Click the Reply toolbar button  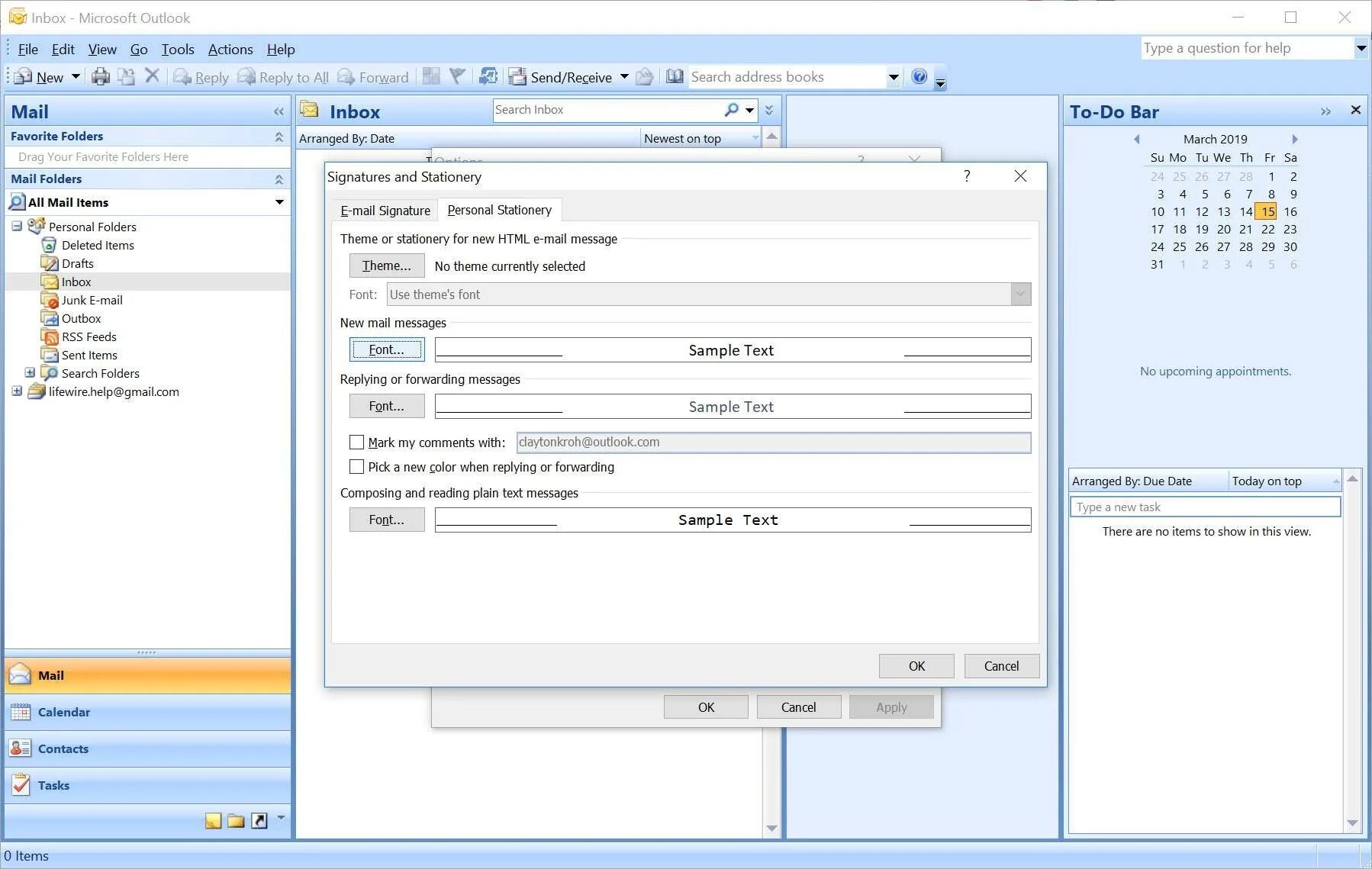(x=201, y=77)
